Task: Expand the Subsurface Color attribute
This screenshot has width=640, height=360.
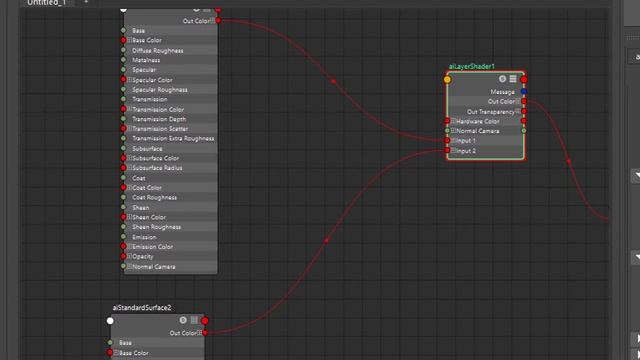Action: [x=129, y=158]
